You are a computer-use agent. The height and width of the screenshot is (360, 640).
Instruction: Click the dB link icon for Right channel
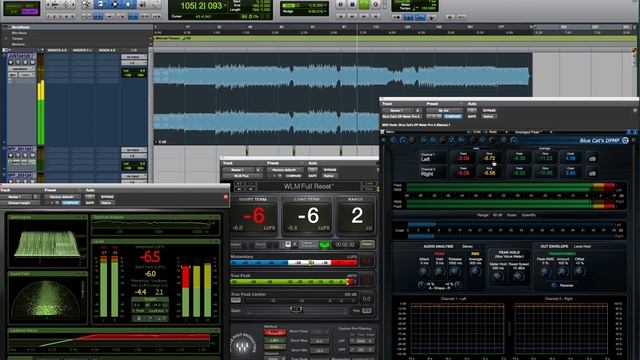592,173
